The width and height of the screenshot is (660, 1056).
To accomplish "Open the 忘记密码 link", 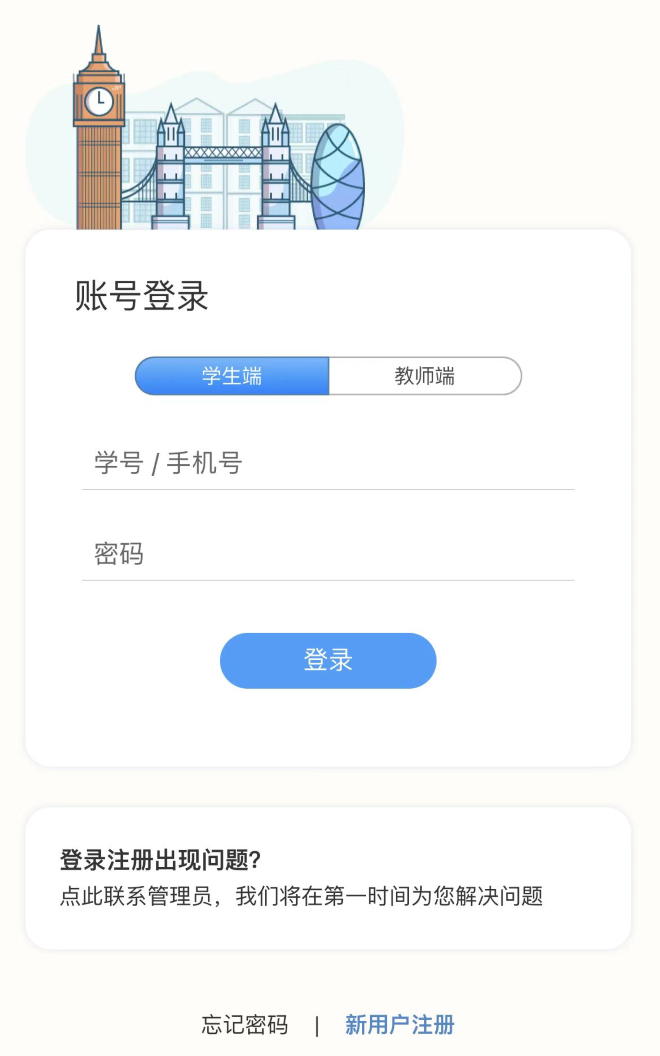I will 245,1025.
